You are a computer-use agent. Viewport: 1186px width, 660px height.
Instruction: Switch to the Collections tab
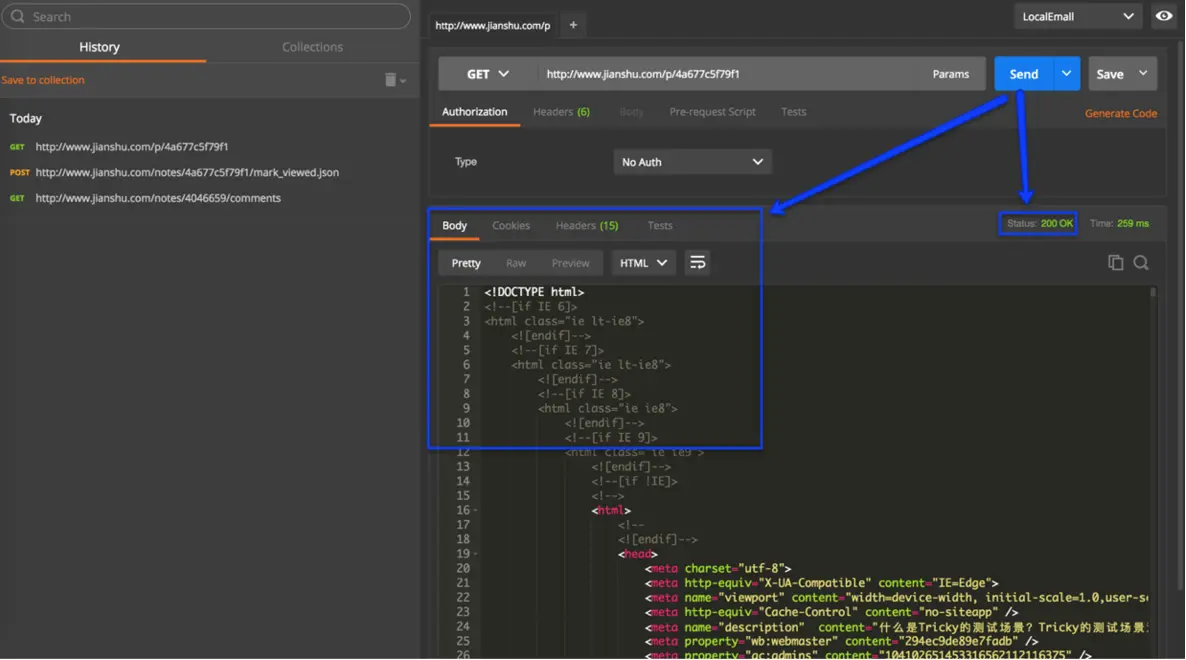(x=312, y=47)
